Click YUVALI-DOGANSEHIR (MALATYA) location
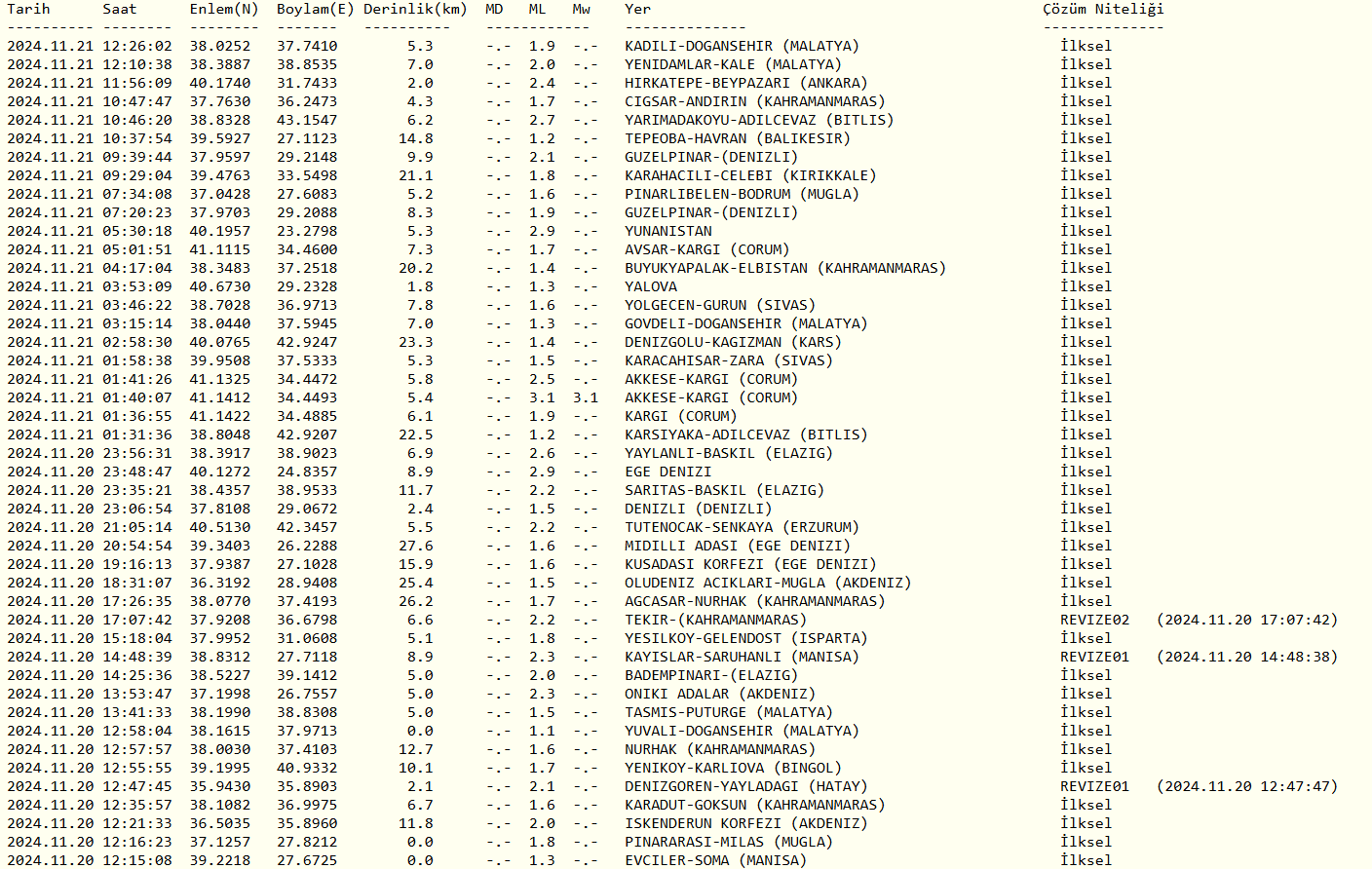The width and height of the screenshot is (1372, 869). click(742, 731)
